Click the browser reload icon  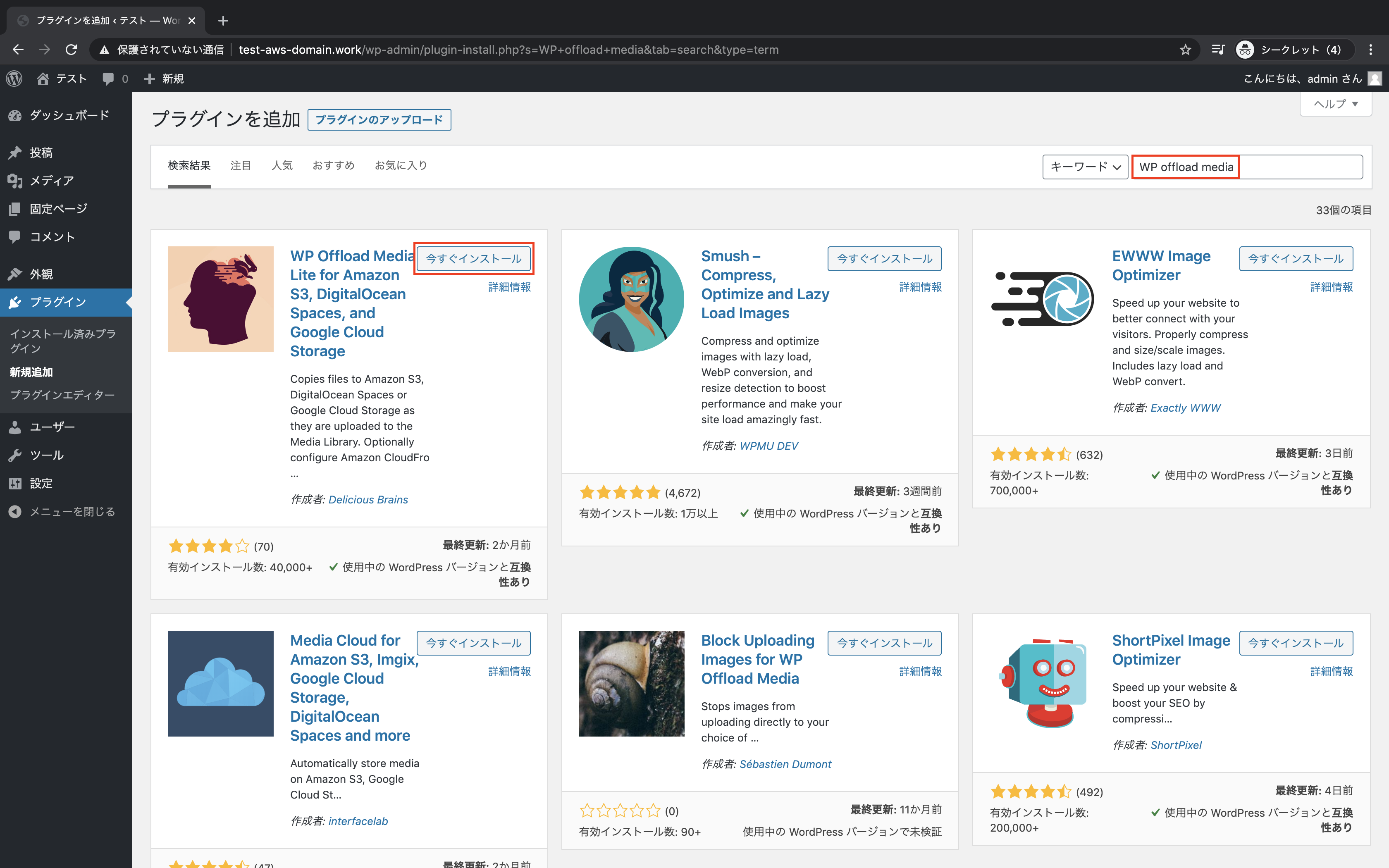coord(71,50)
